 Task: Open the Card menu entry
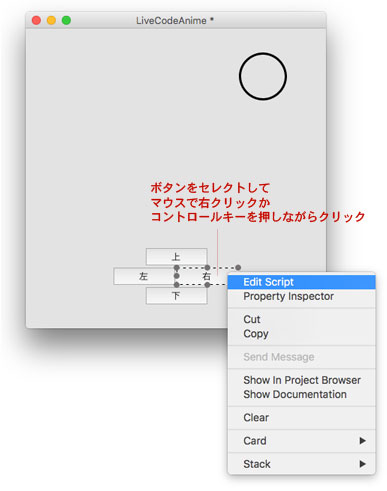point(301,441)
